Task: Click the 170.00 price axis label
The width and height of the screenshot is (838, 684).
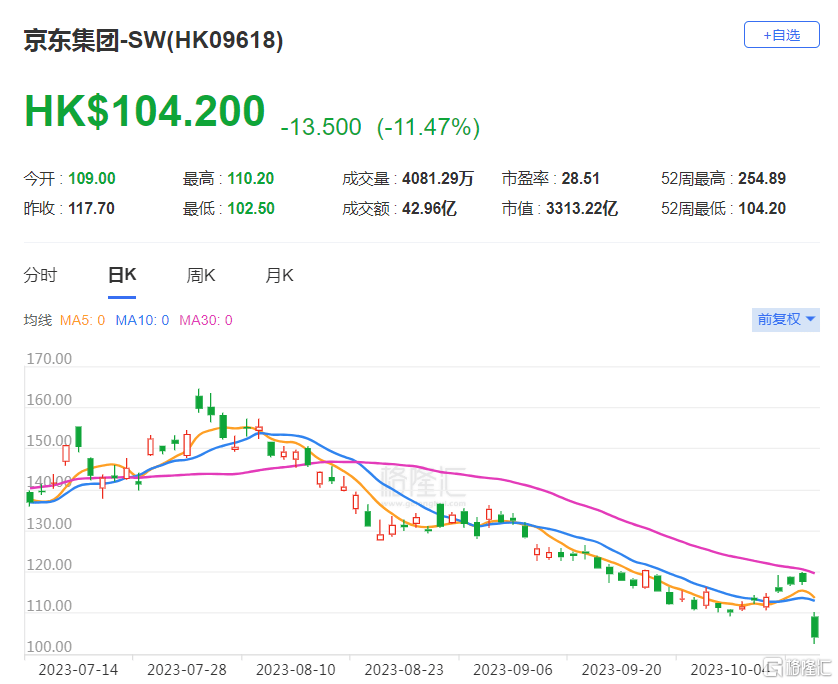Action: (49, 359)
